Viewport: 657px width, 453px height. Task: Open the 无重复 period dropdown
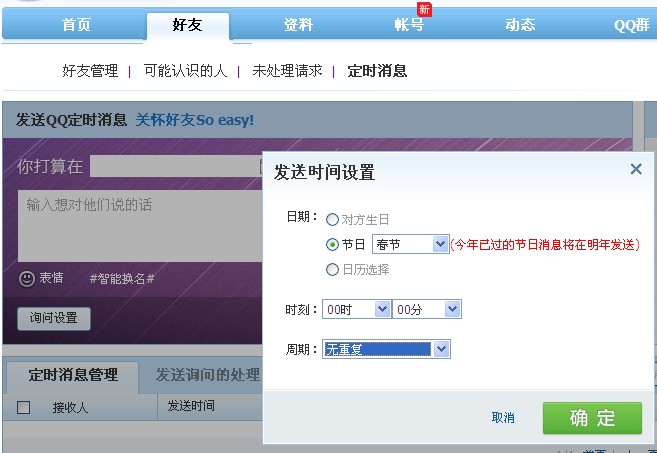click(386, 349)
